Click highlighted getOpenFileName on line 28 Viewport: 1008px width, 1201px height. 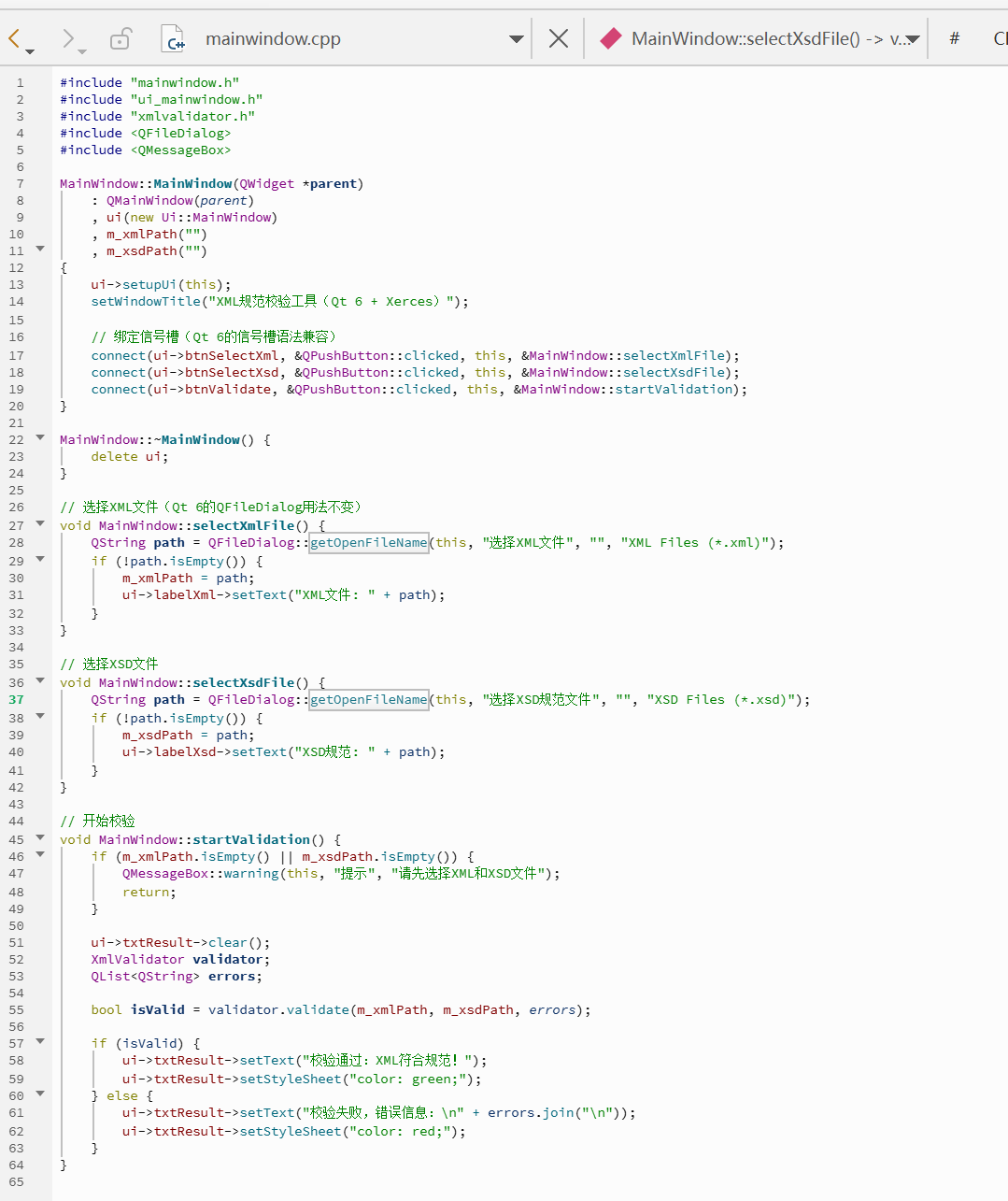coord(368,542)
